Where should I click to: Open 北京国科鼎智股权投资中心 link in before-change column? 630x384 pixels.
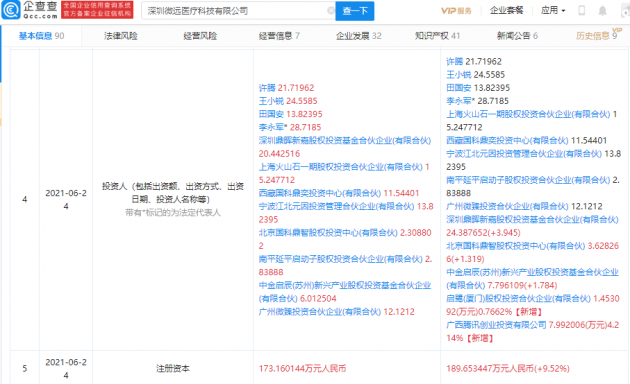[328, 233]
